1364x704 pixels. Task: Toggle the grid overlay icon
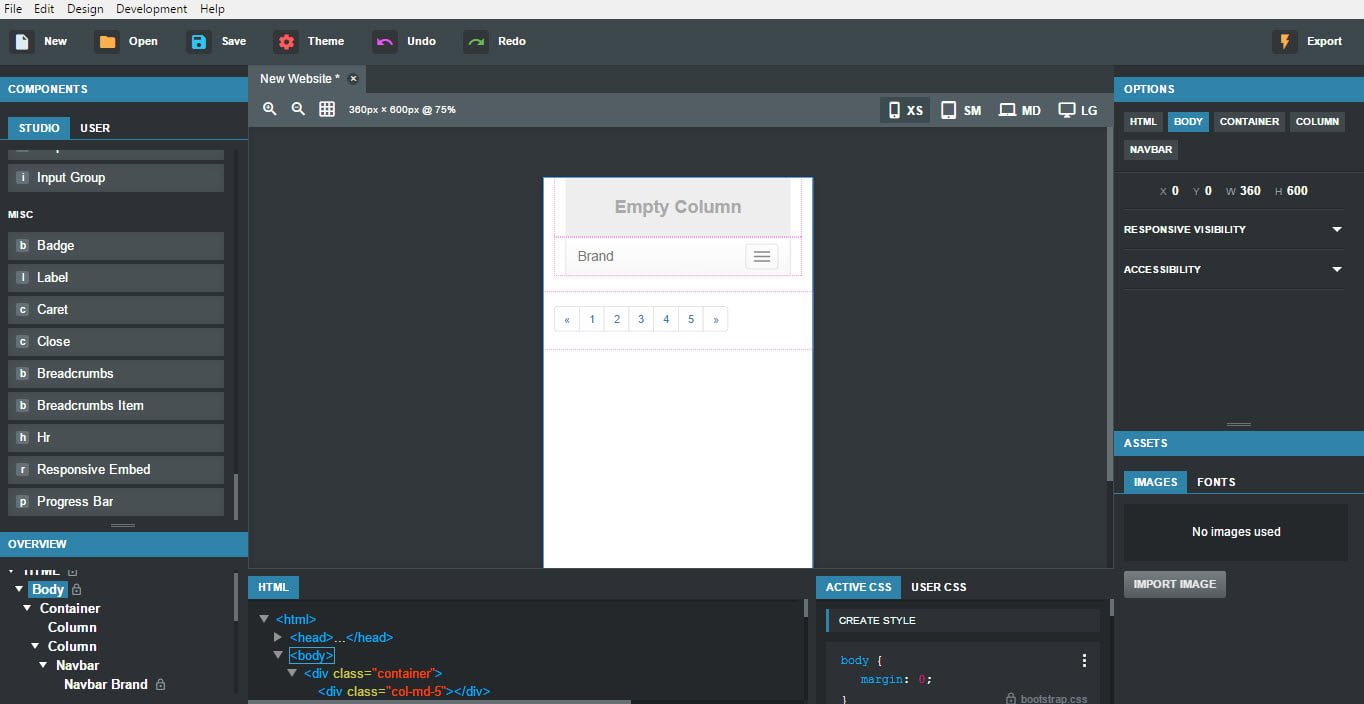coord(327,109)
